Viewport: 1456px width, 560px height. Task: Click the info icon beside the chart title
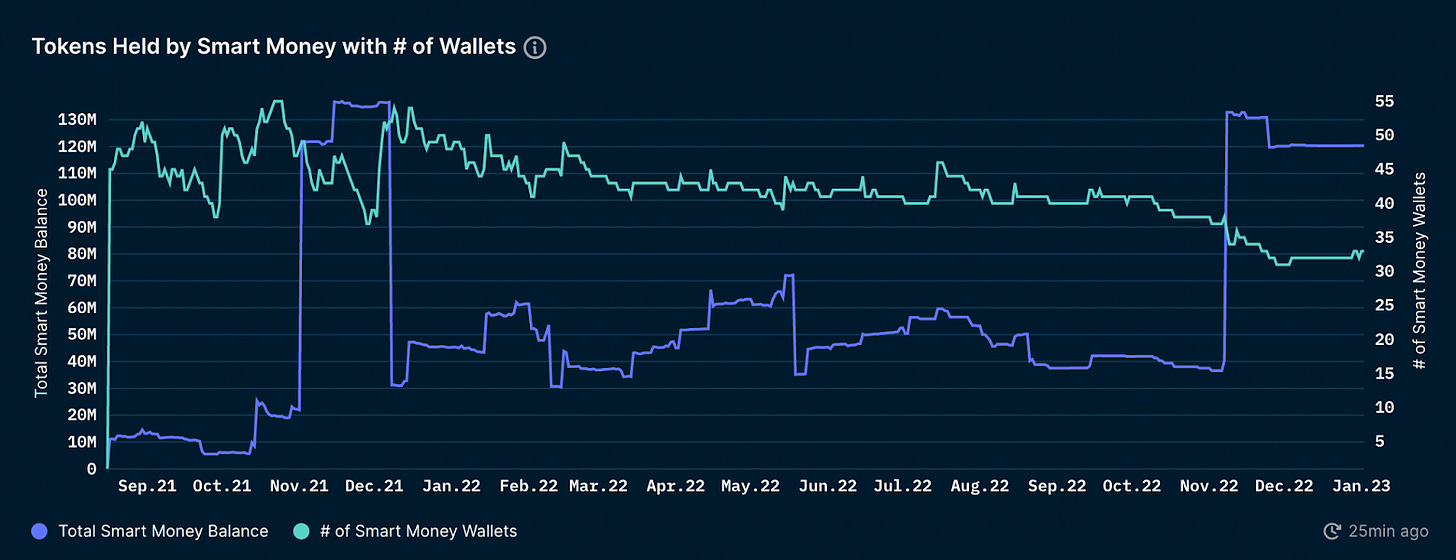535,47
